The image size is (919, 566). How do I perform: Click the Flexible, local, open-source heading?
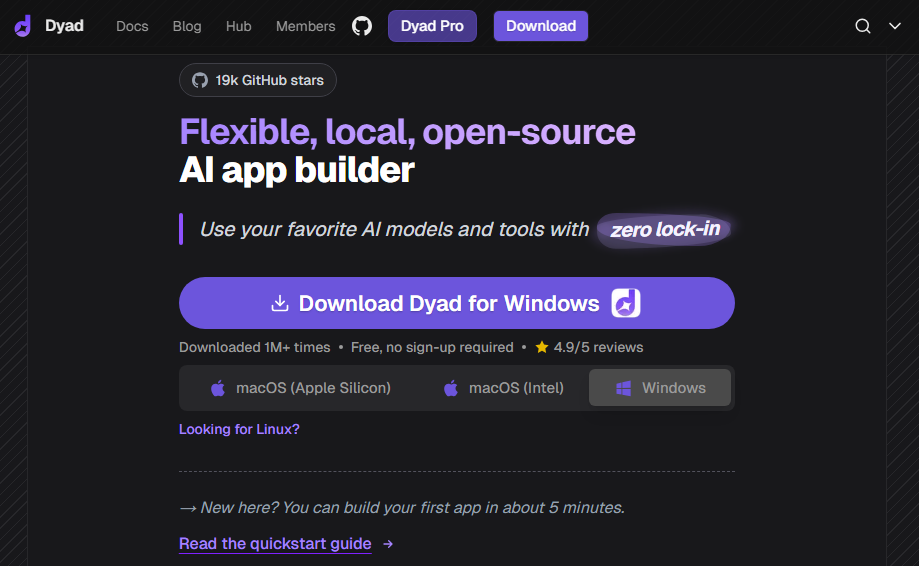pos(407,132)
